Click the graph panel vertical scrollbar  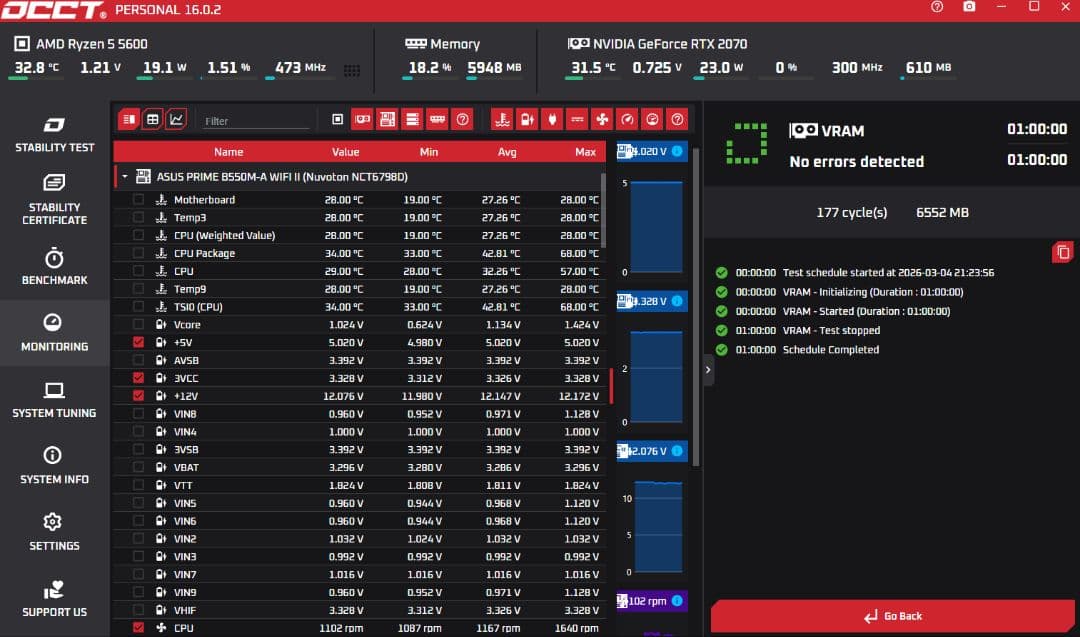(x=696, y=306)
